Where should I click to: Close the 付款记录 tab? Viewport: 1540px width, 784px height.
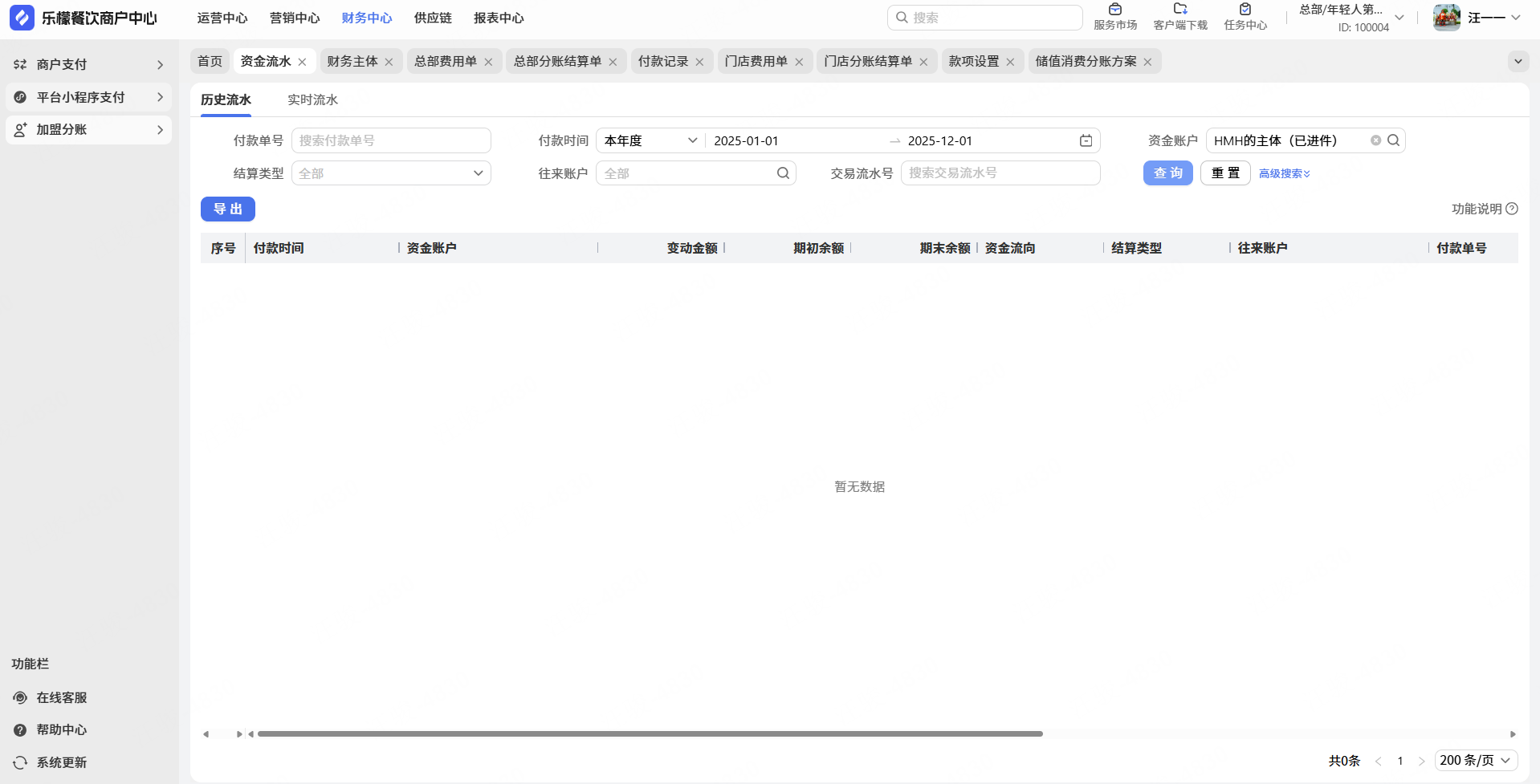pos(699,62)
